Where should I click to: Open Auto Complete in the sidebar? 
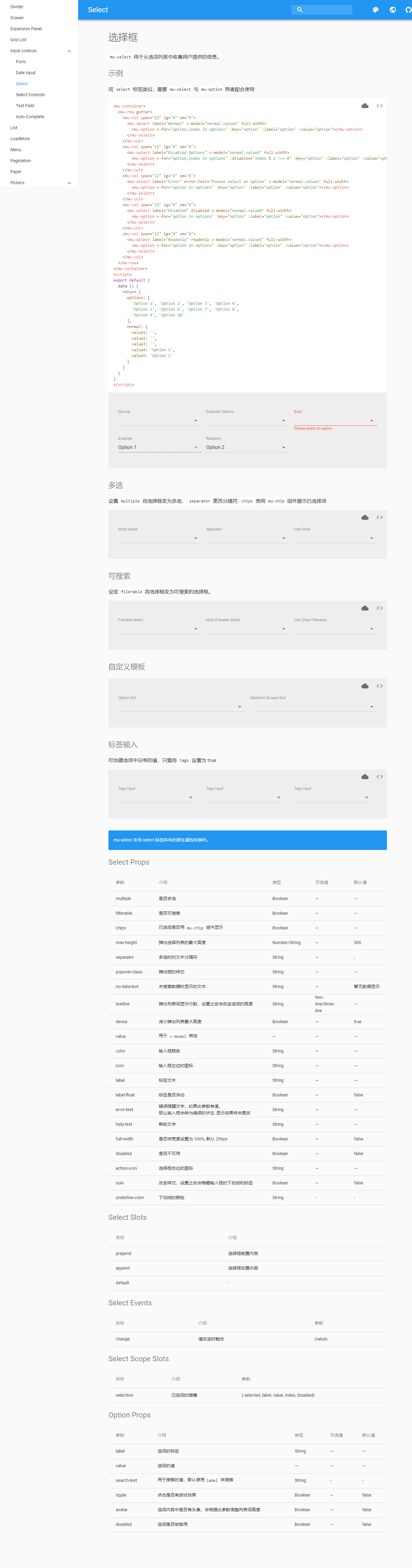(x=31, y=116)
